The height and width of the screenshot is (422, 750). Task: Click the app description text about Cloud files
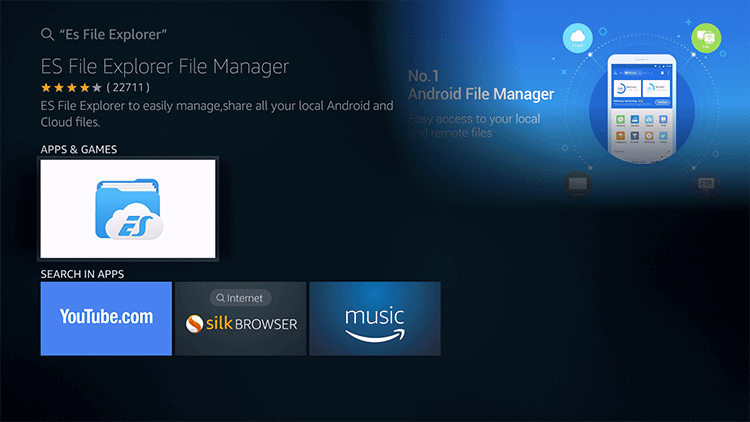coord(217,114)
